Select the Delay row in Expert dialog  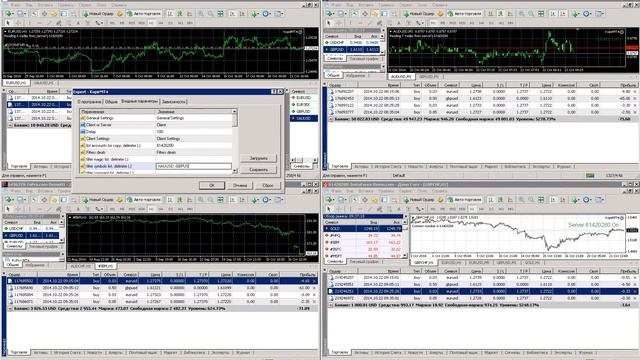[x=156, y=132]
